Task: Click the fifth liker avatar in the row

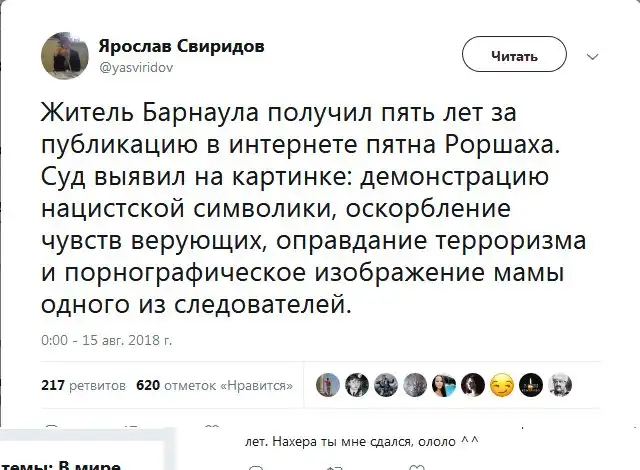Action: pos(444,385)
